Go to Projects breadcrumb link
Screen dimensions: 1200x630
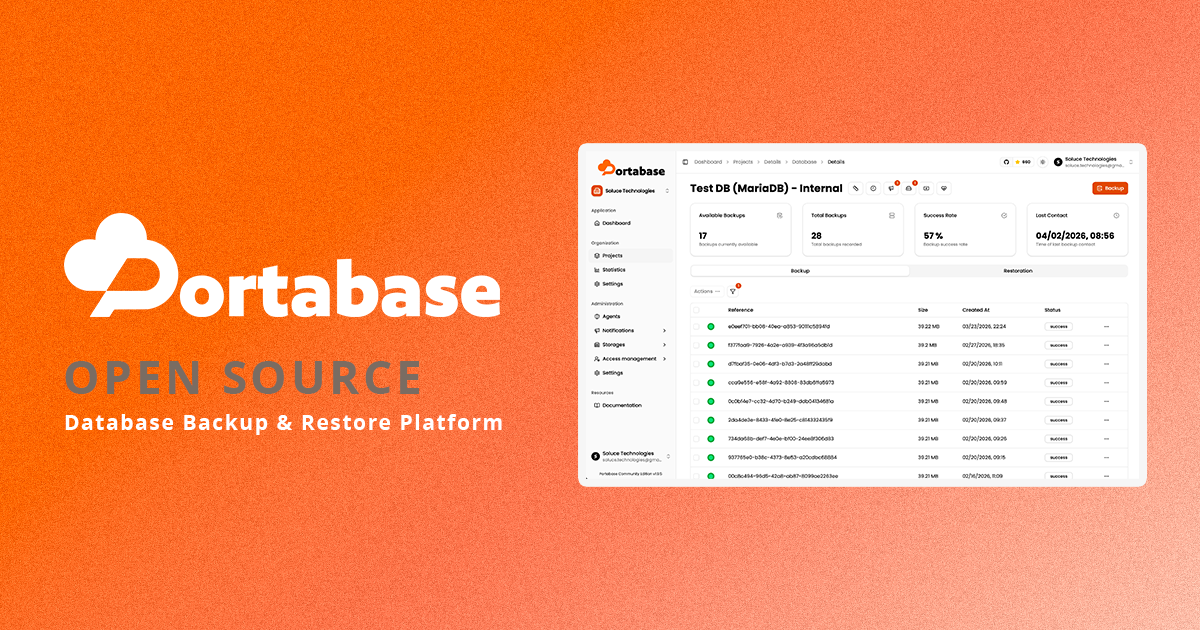(743, 161)
